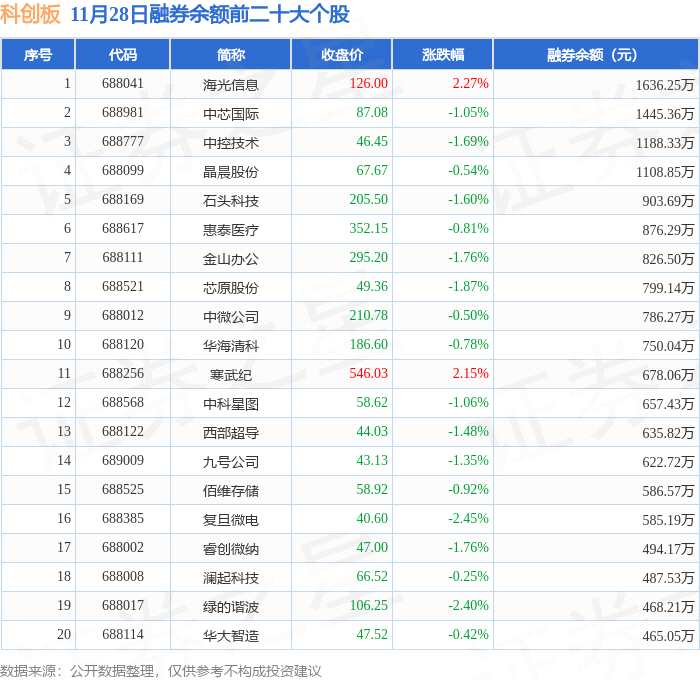The image size is (700, 680).
Task: Click stock name 金山办公
Action: (231, 259)
